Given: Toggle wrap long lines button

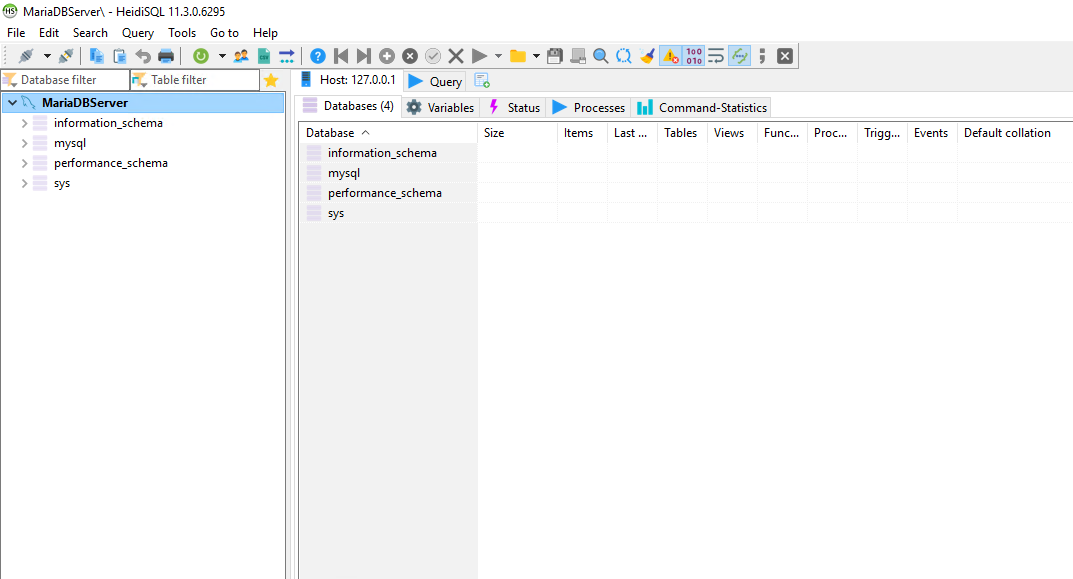Looking at the screenshot, I should coord(716,56).
